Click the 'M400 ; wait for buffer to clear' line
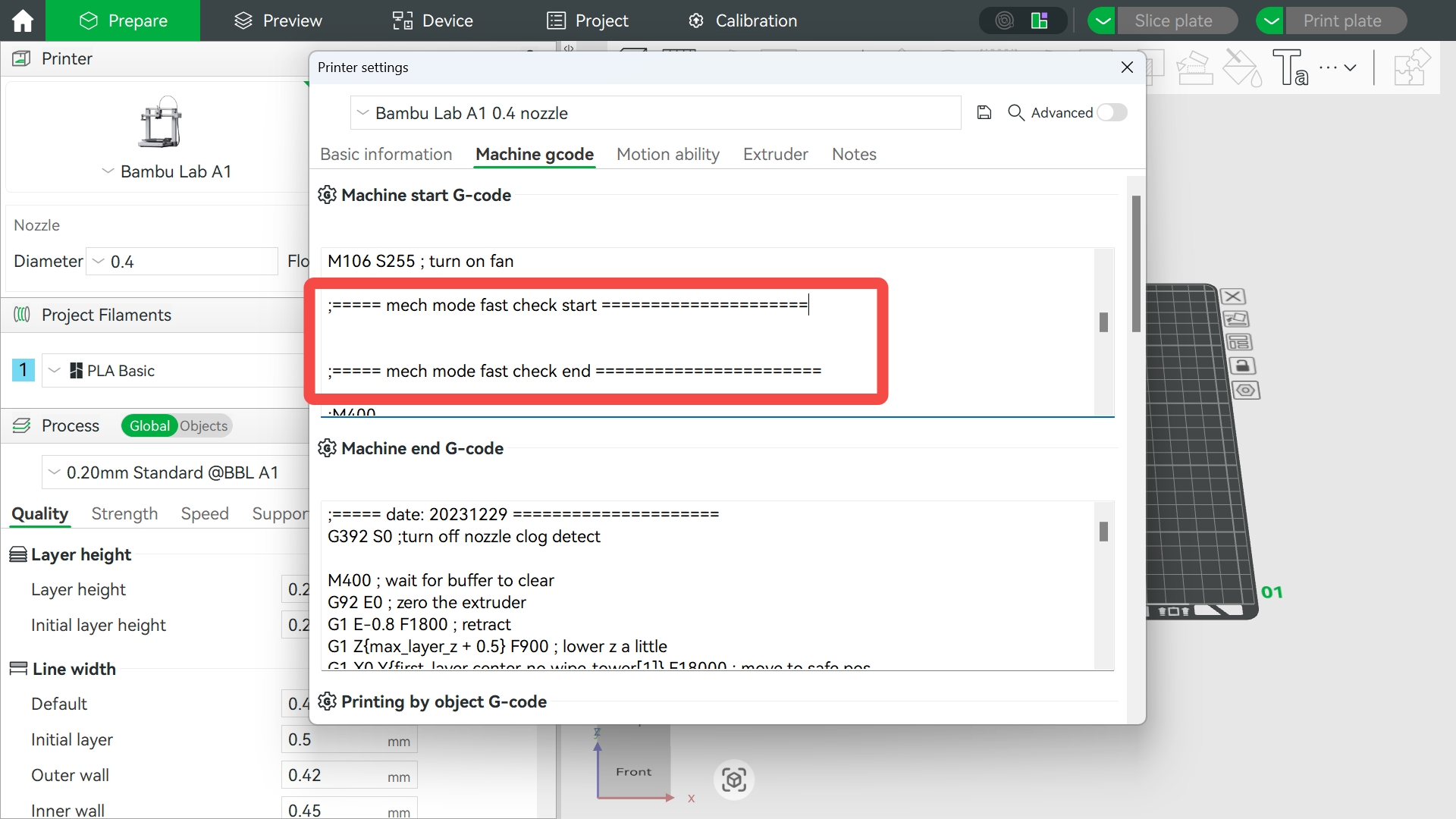 441,580
